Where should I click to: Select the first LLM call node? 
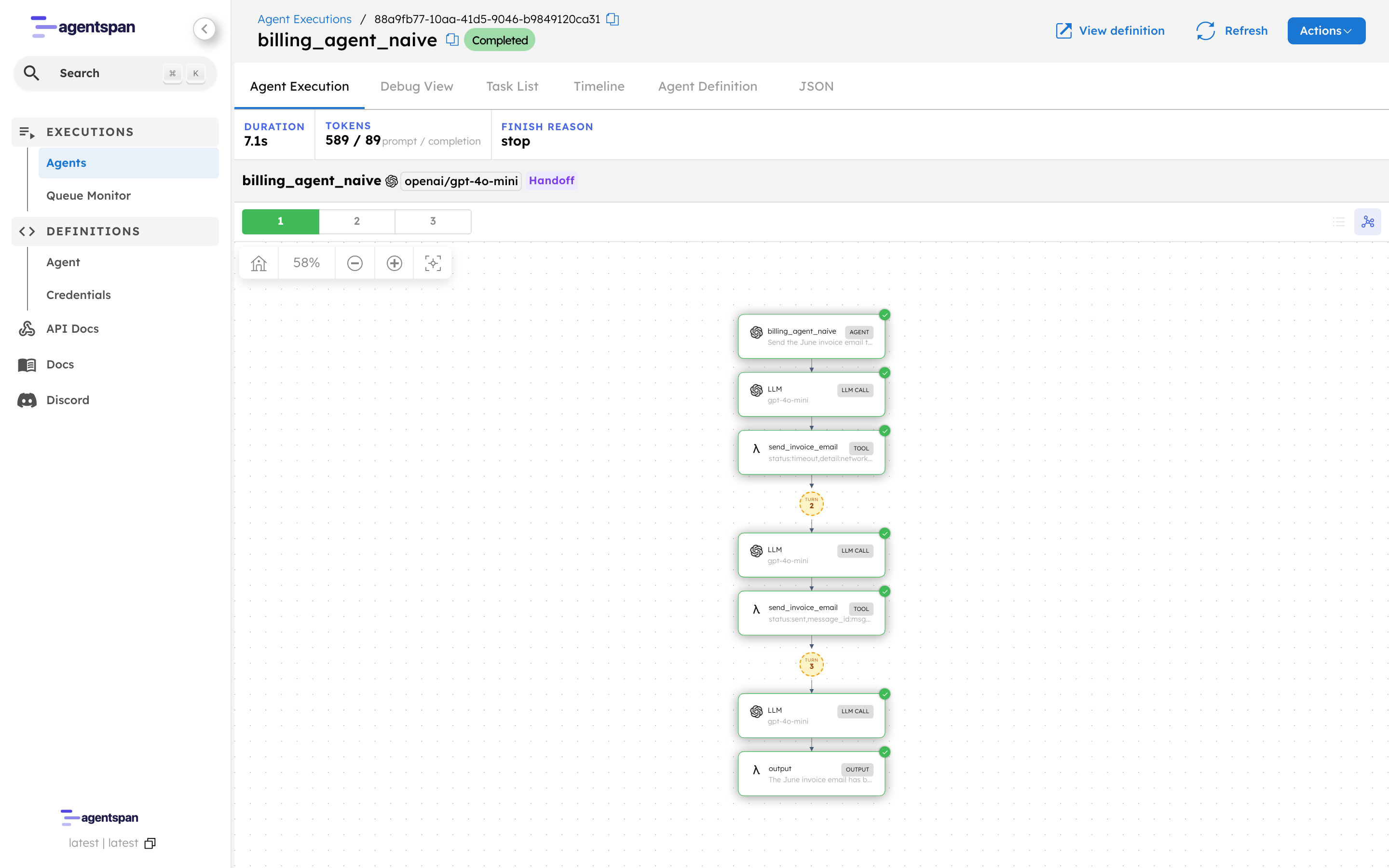click(x=811, y=394)
